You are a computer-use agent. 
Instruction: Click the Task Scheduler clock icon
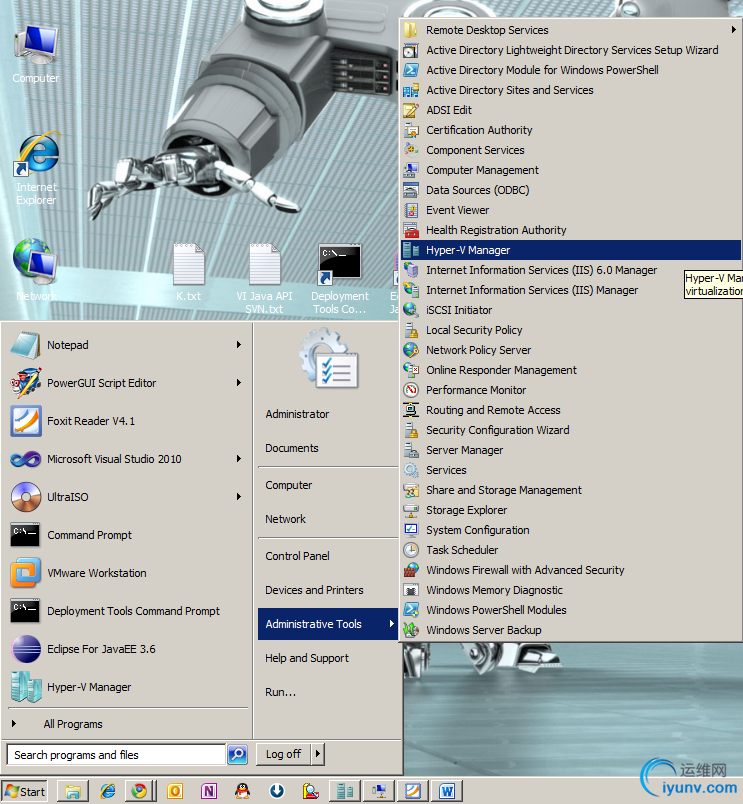pyautogui.click(x=411, y=550)
